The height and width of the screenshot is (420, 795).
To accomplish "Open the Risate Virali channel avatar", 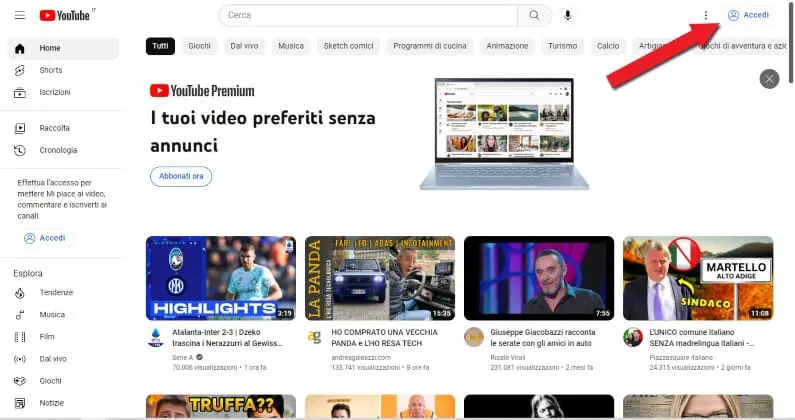I will point(474,337).
